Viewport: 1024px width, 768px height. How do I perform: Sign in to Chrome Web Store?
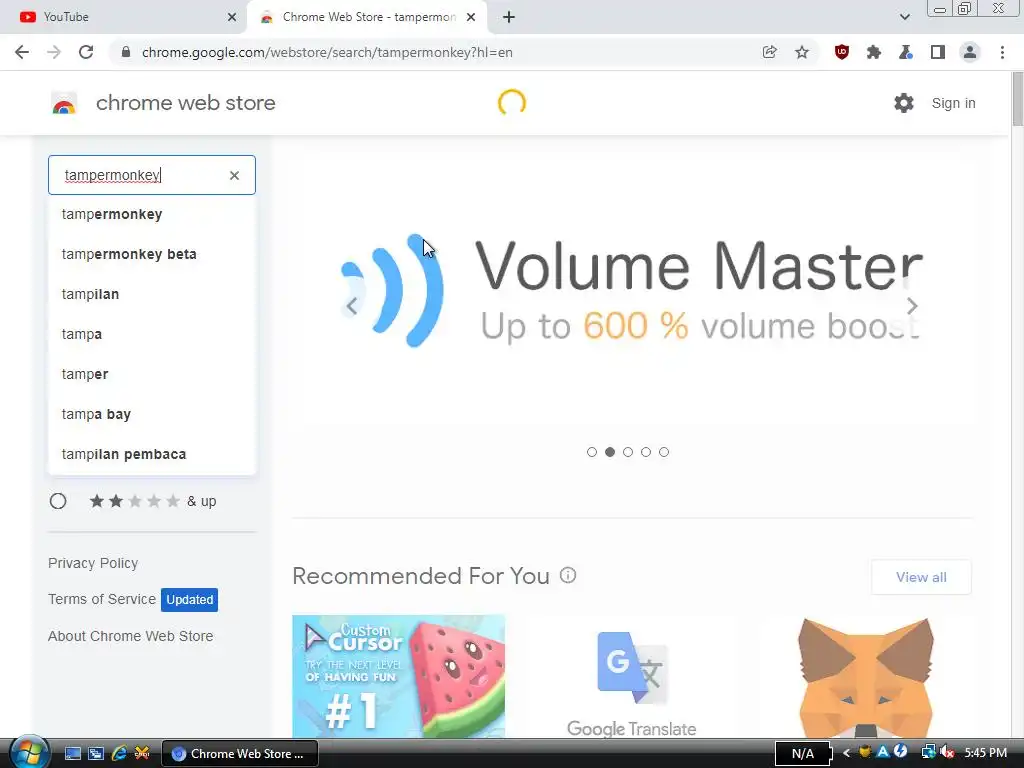(x=953, y=103)
